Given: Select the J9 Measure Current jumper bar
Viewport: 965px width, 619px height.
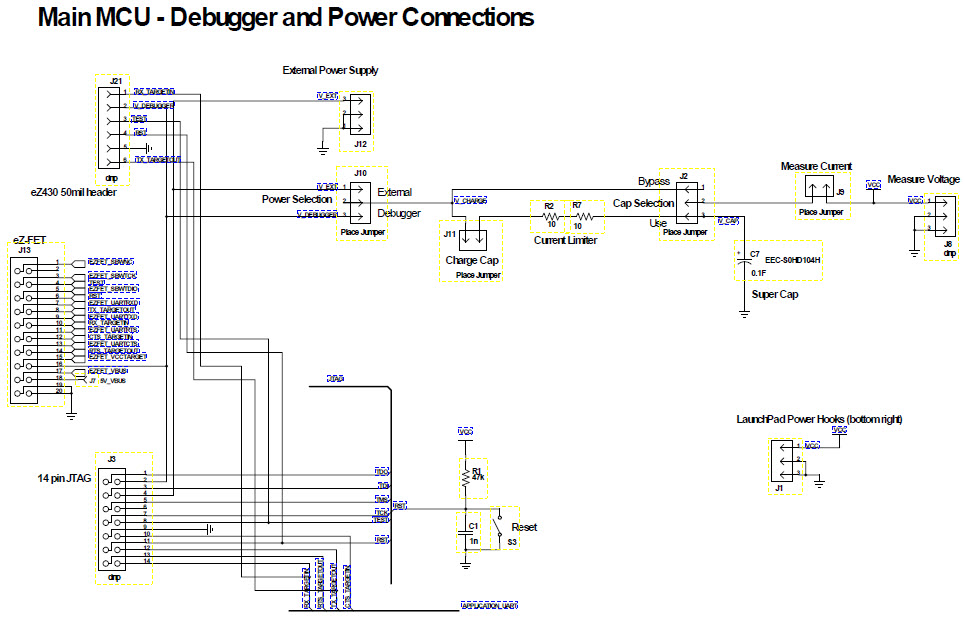Looking at the screenshot, I should (818, 188).
